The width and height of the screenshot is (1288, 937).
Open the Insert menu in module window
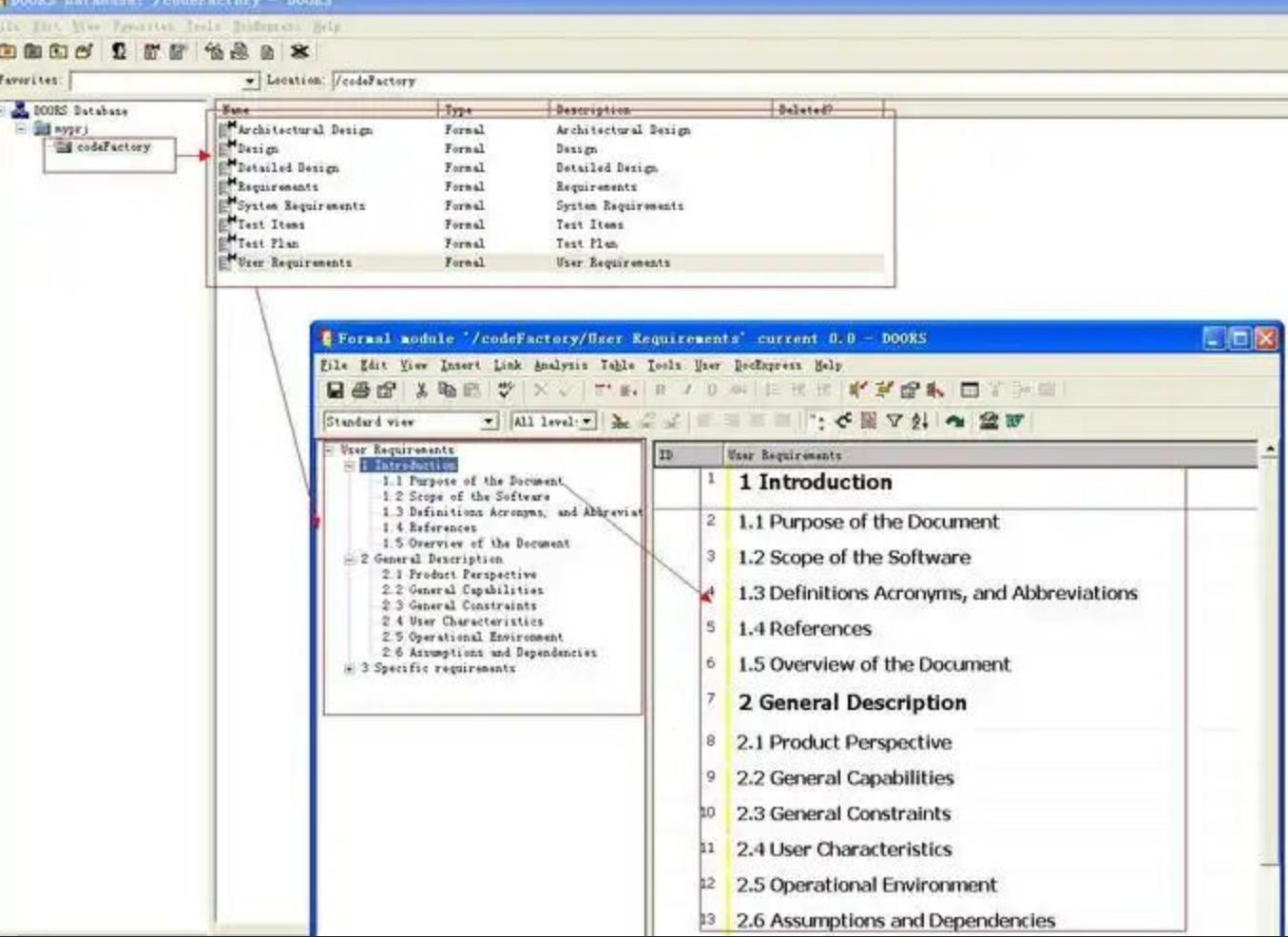(460, 365)
